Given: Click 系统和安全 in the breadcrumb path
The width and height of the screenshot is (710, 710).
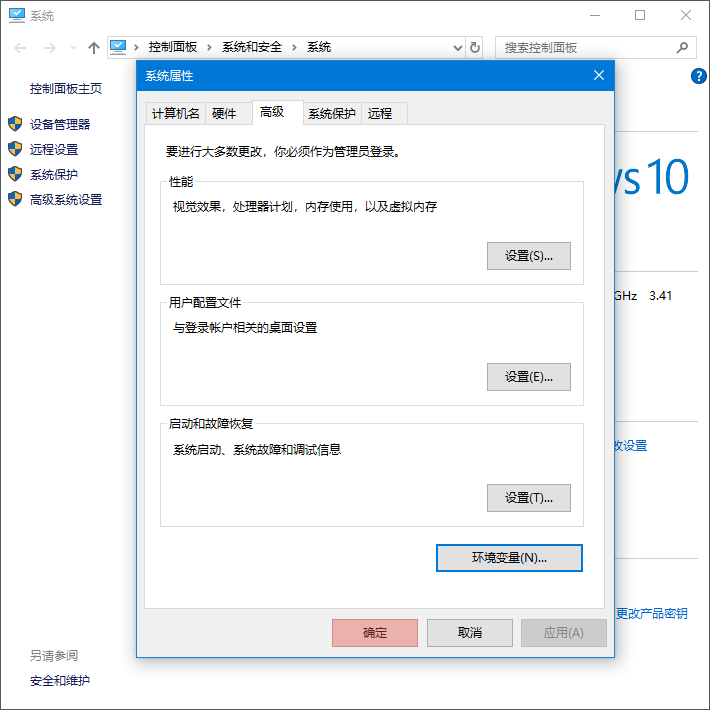Looking at the screenshot, I should point(252,47).
